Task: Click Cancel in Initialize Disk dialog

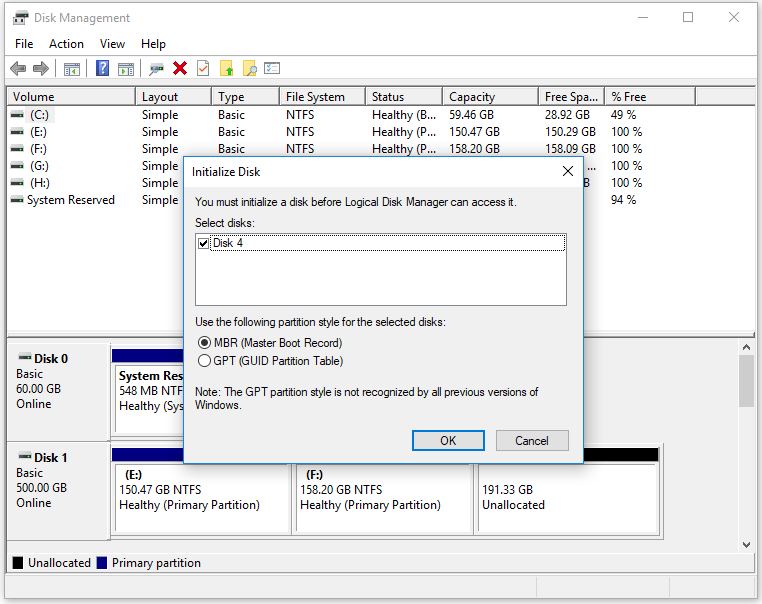Action: click(532, 441)
